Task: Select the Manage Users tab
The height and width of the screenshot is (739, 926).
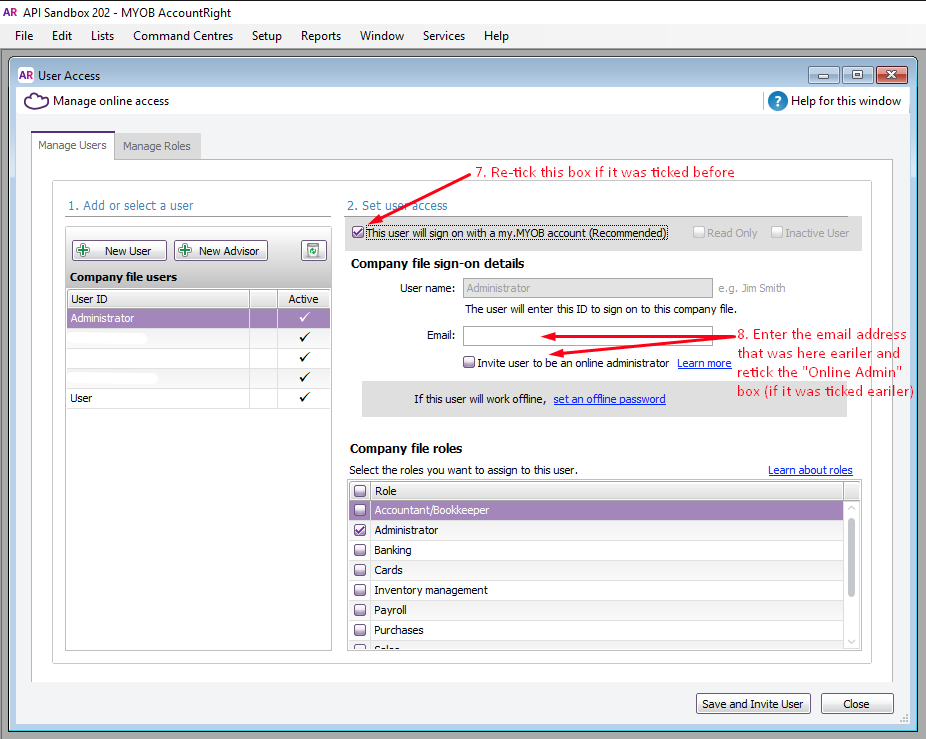Action: (73, 145)
